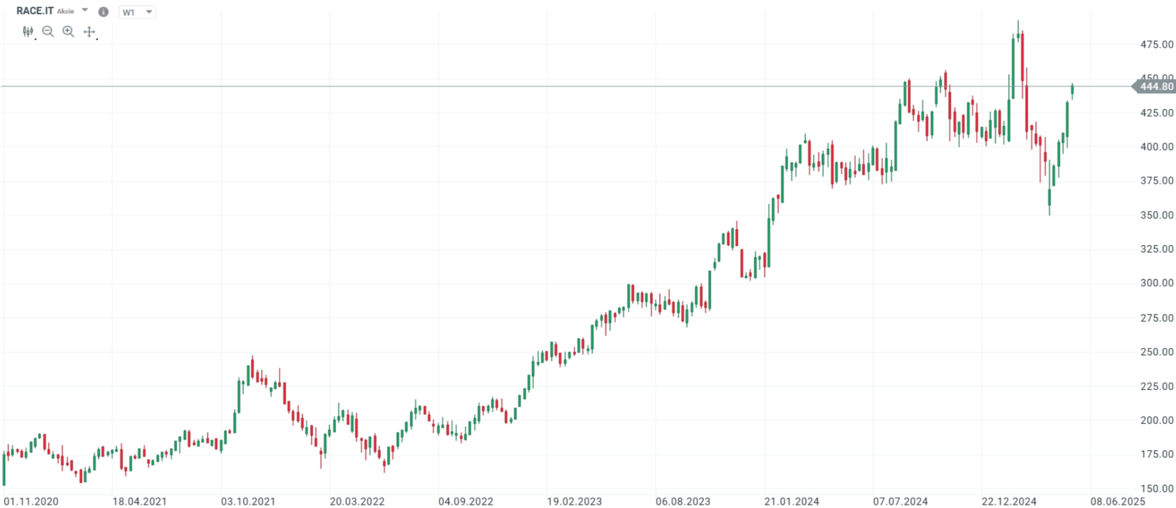Click the RACE.IT ticker name
1176x508 pixels.
pos(33,10)
